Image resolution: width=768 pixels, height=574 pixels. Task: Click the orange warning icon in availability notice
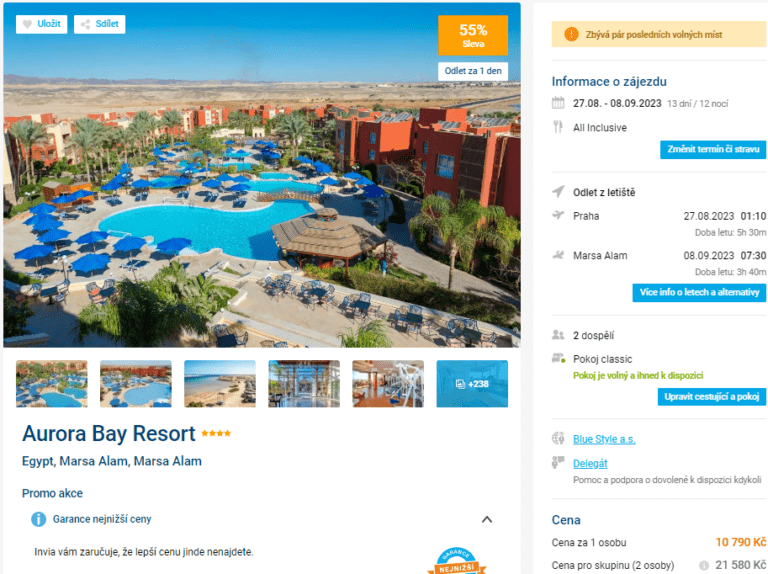click(571, 34)
